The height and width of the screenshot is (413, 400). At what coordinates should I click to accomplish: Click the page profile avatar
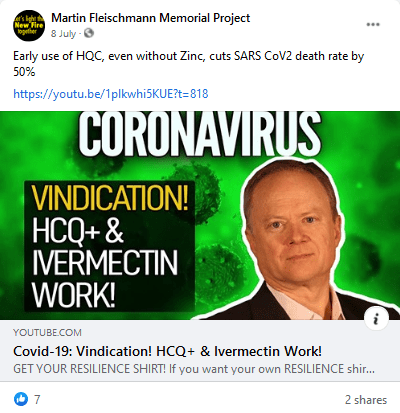tap(29, 25)
